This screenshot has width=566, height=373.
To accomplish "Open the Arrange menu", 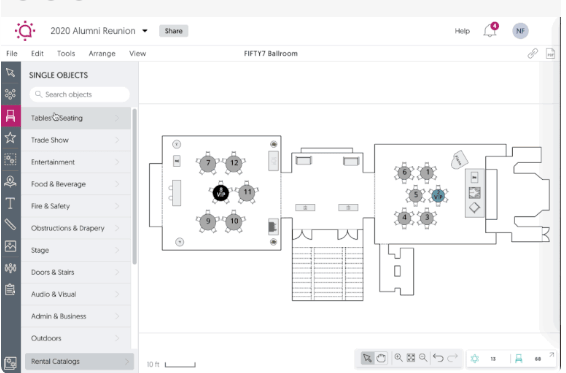I will [x=102, y=53].
